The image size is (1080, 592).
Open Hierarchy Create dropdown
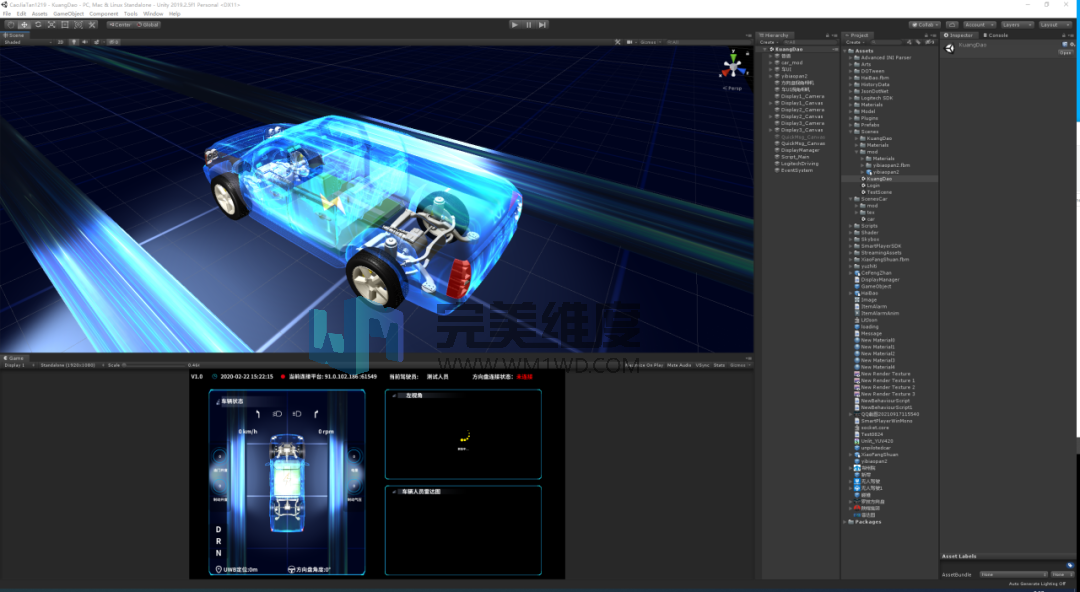(x=768, y=42)
